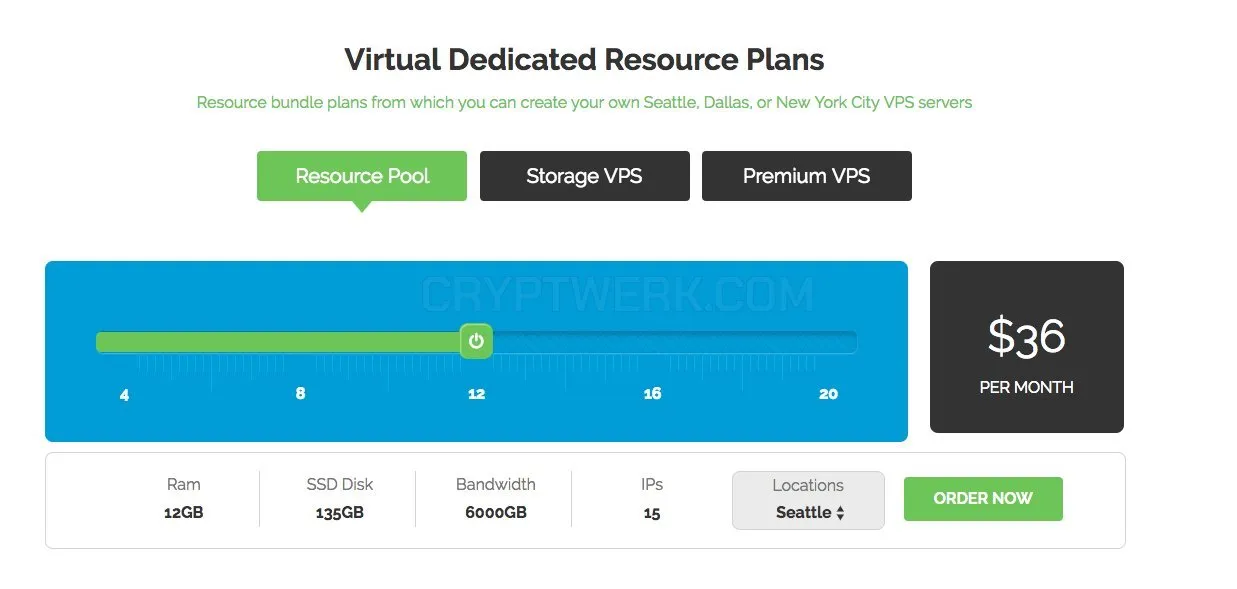Viewport: 1237px width, 589px height.
Task: Set slider to the 4 mark
Action: [124, 394]
